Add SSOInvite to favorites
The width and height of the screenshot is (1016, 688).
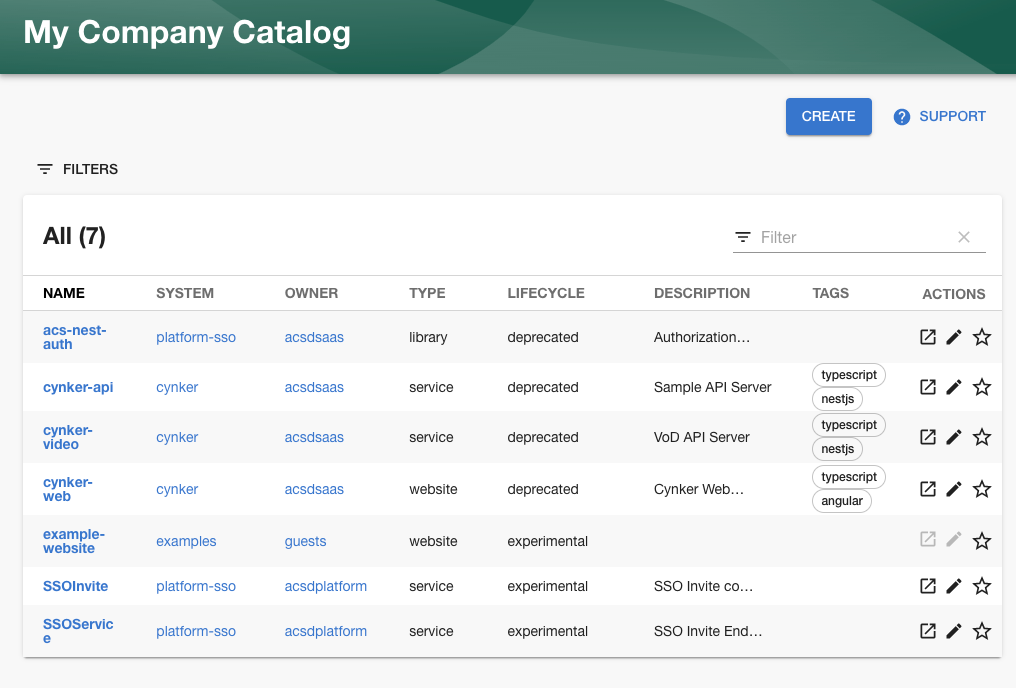click(x=982, y=586)
